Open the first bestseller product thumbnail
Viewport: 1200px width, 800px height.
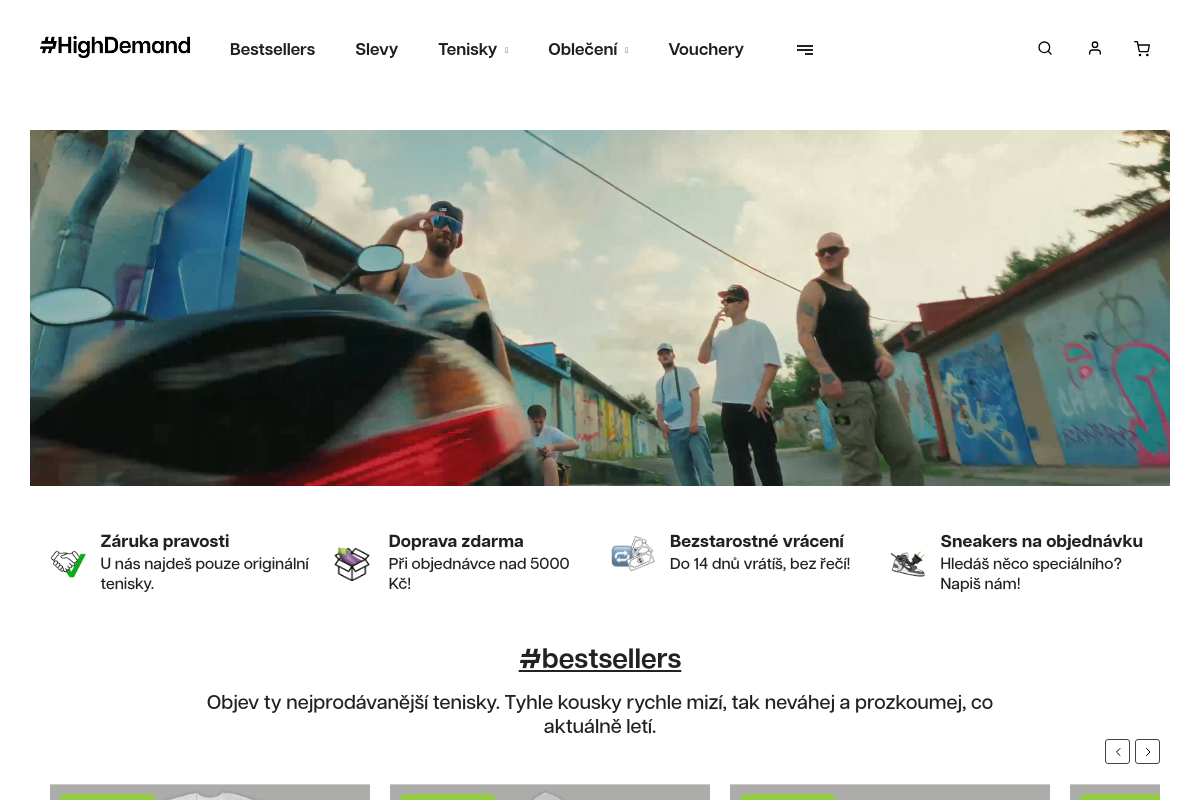tap(210, 792)
